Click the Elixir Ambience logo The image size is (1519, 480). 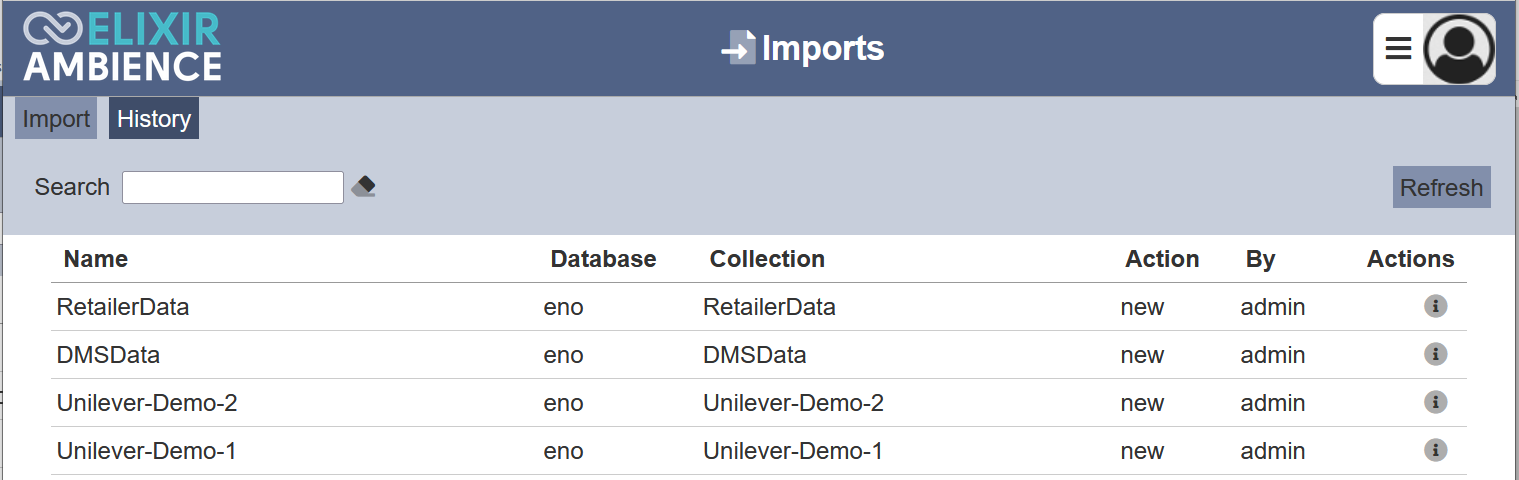[122, 47]
